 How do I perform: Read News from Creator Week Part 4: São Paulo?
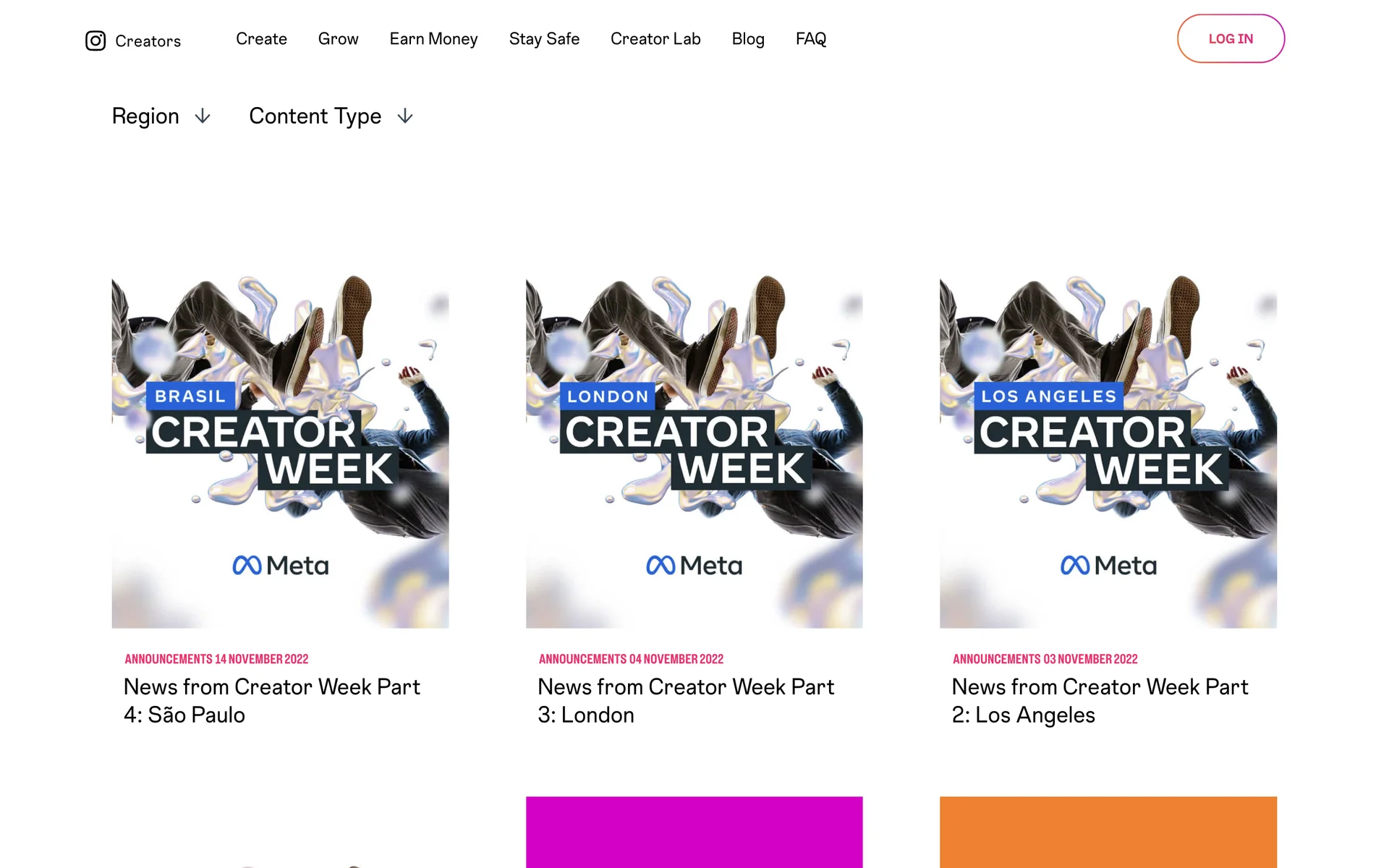pyautogui.click(x=271, y=701)
